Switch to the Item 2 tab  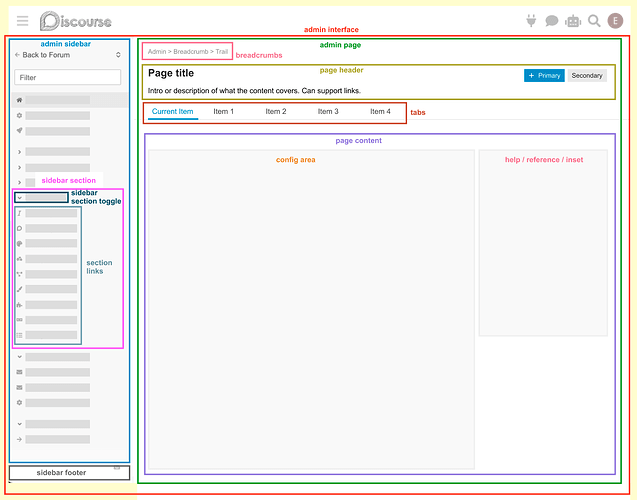tap(276, 111)
